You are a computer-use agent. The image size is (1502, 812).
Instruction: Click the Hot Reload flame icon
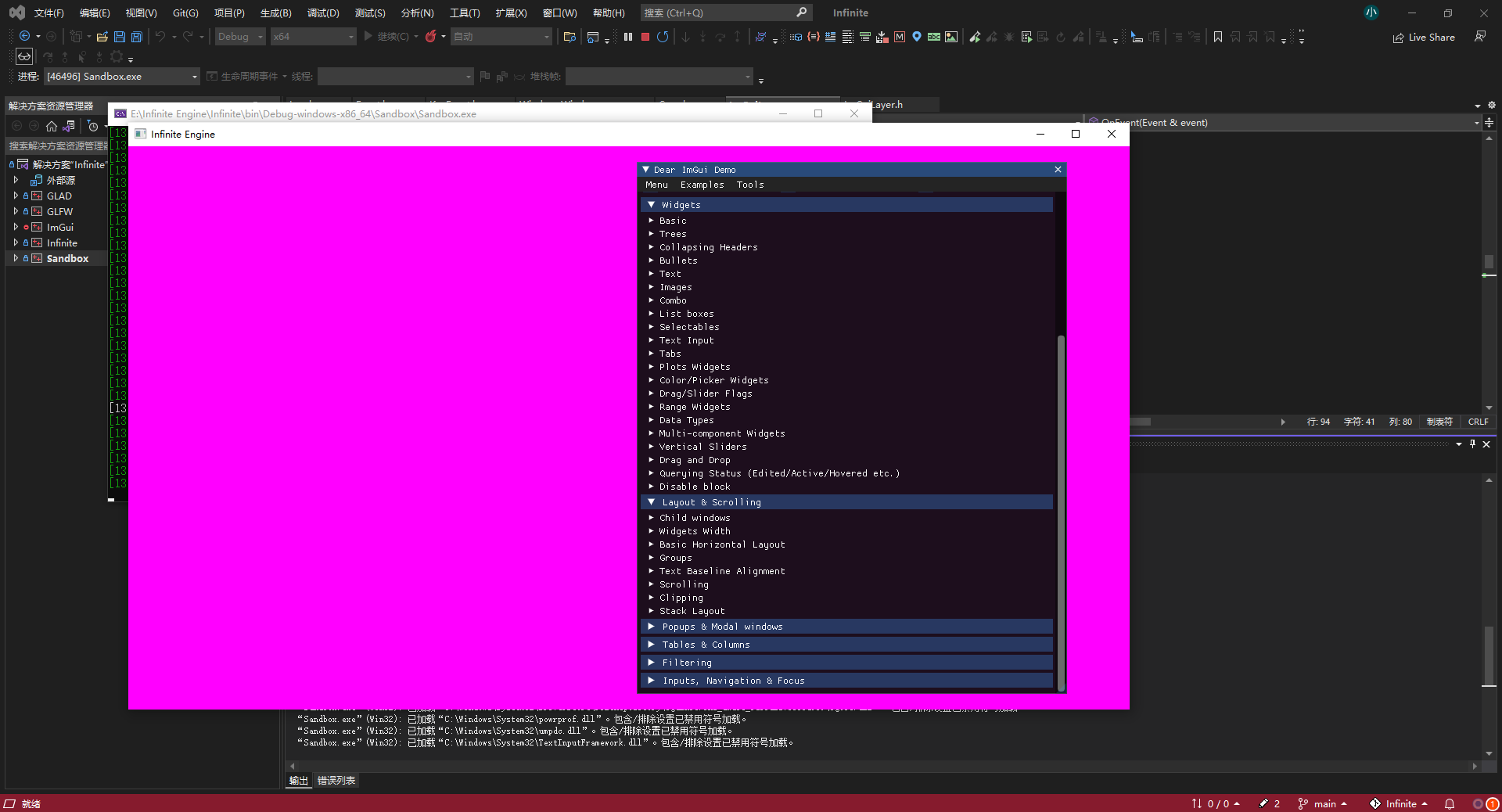pyautogui.click(x=430, y=37)
